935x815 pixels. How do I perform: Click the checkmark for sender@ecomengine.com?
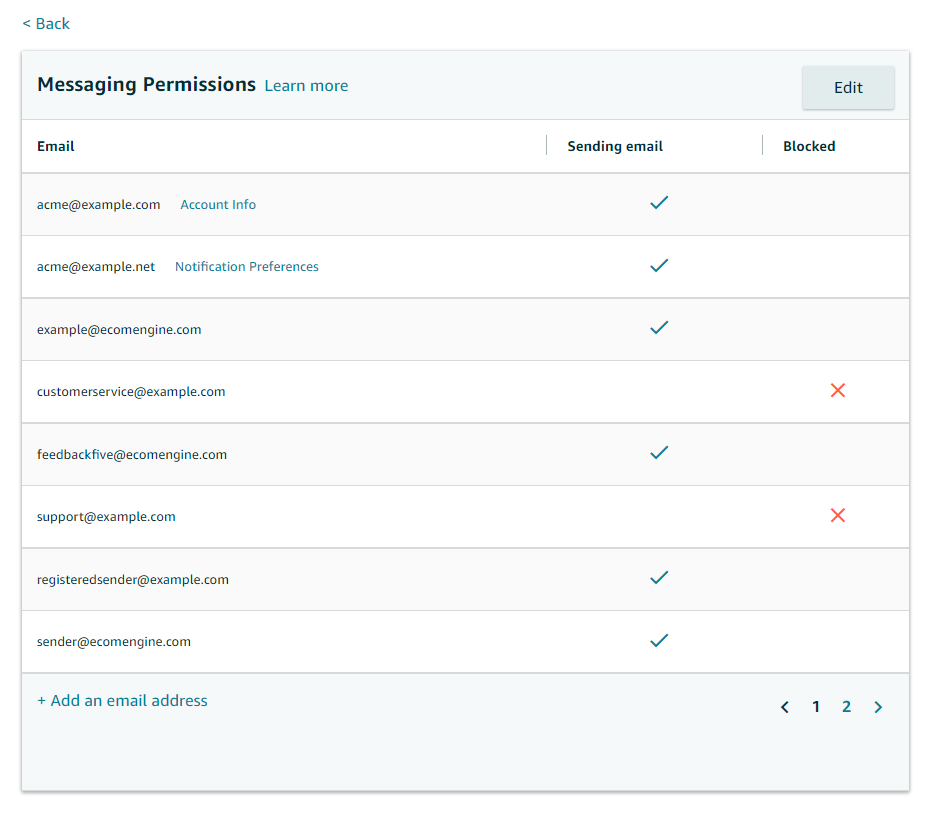point(658,641)
